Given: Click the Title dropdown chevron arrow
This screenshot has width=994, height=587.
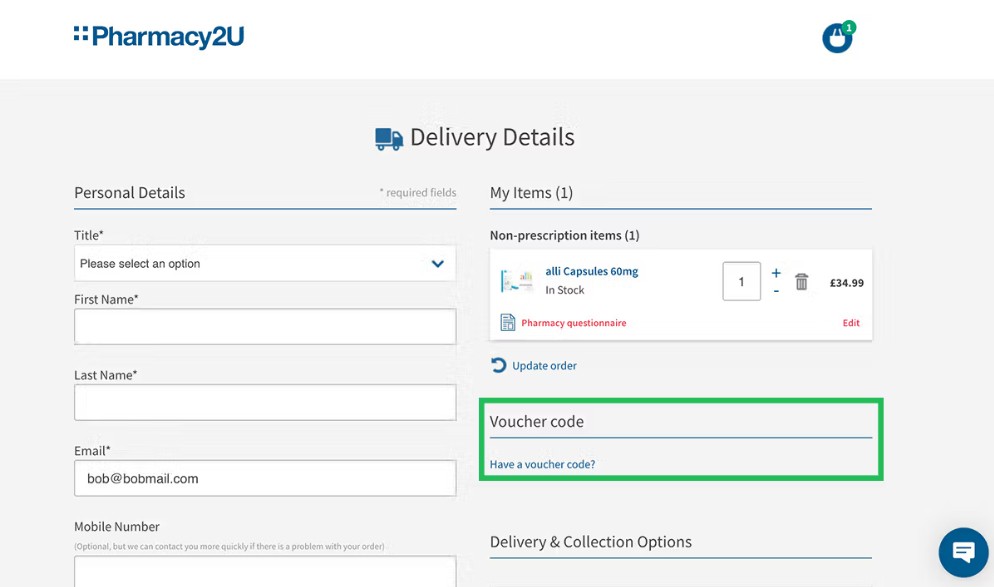Looking at the screenshot, I should (x=437, y=263).
